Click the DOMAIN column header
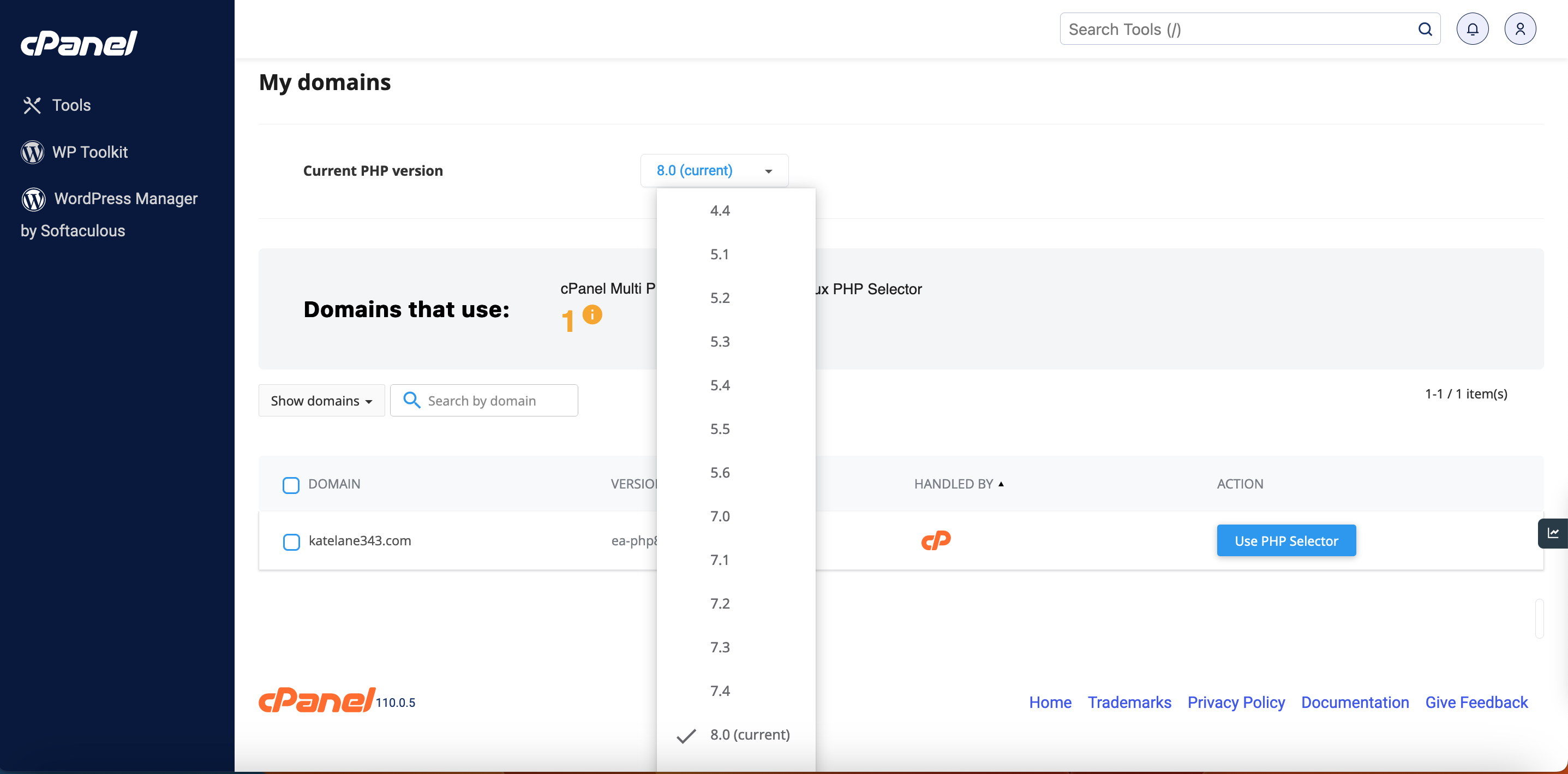The height and width of the screenshot is (774, 1568). coord(334,484)
